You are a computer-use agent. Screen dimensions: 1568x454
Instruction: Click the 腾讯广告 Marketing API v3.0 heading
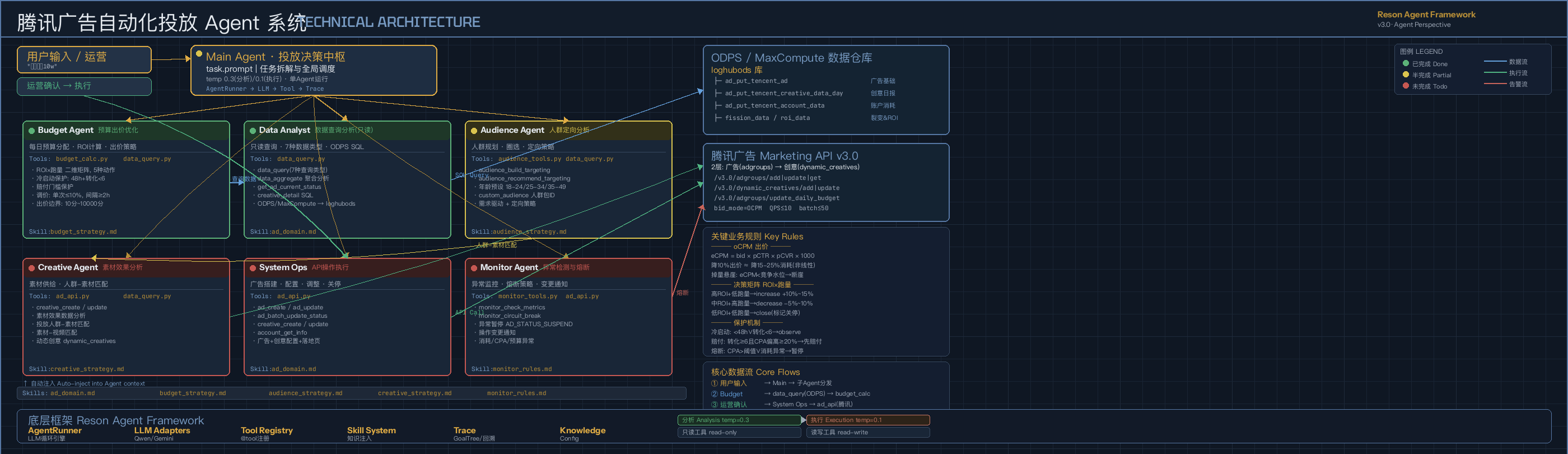pos(785,156)
